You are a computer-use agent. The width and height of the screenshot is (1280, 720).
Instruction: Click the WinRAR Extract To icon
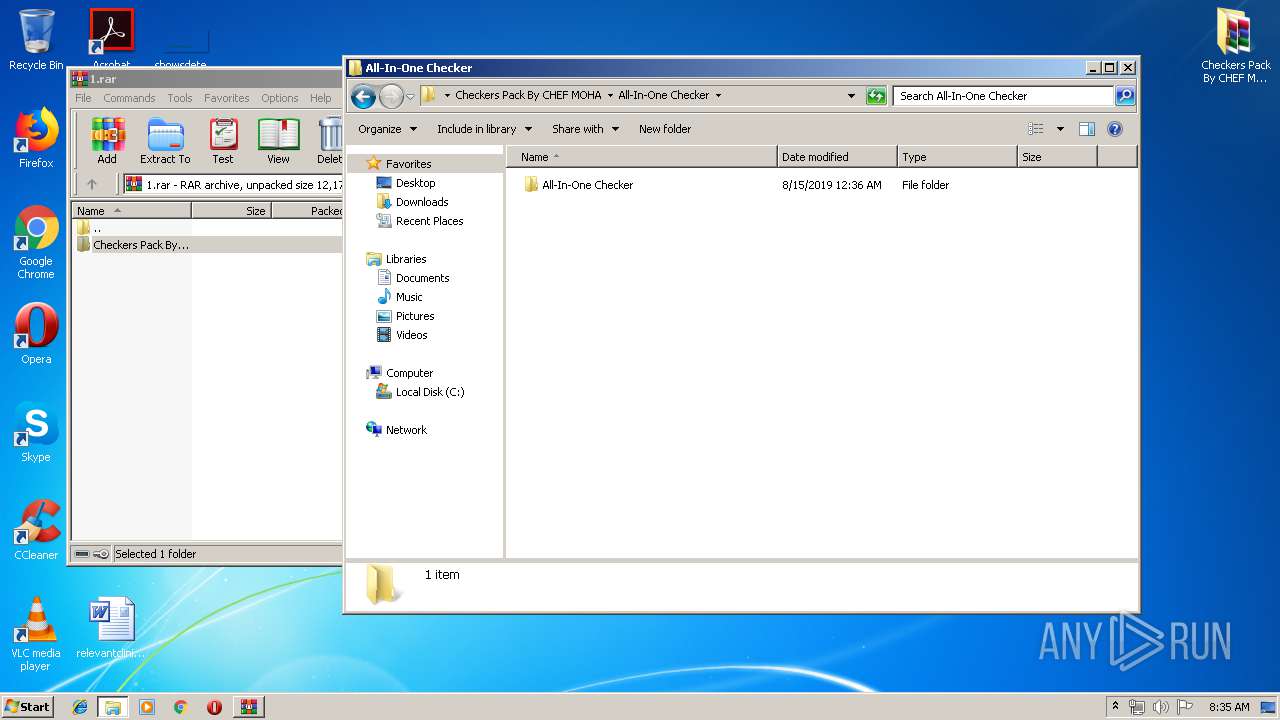tap(165, 141)
